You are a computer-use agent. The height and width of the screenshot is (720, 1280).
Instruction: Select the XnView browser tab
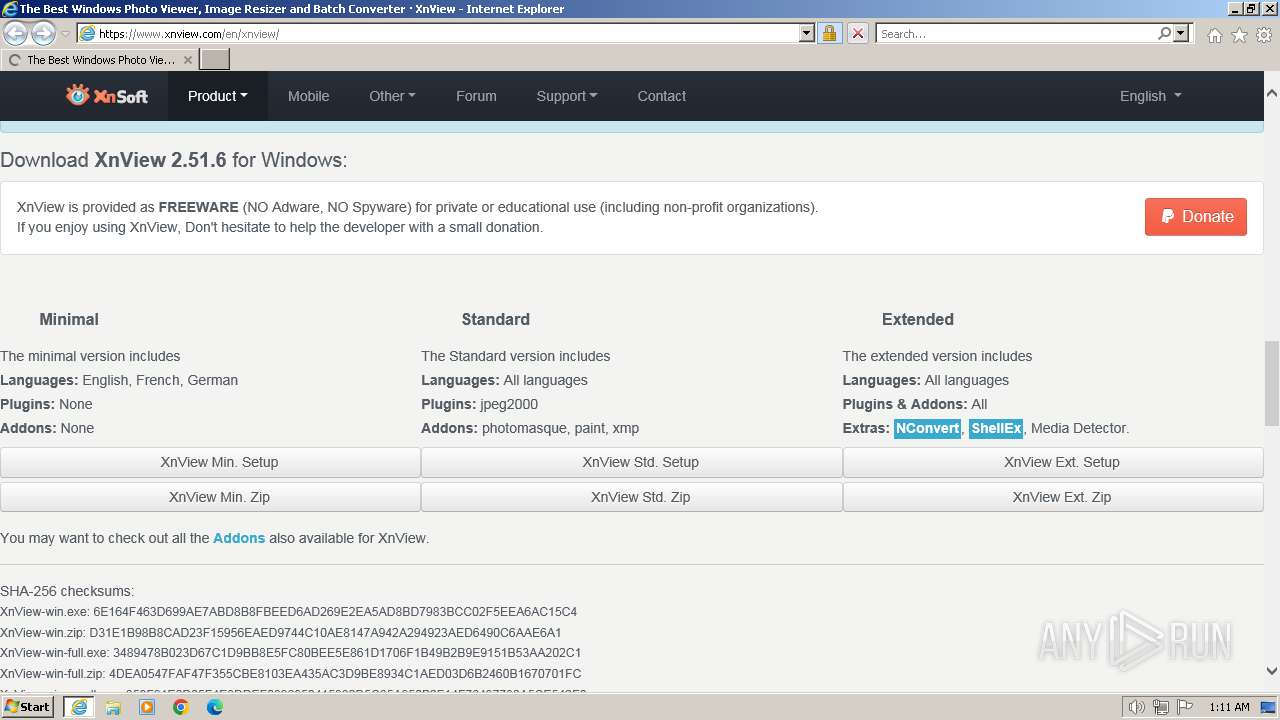click(100, 60)
